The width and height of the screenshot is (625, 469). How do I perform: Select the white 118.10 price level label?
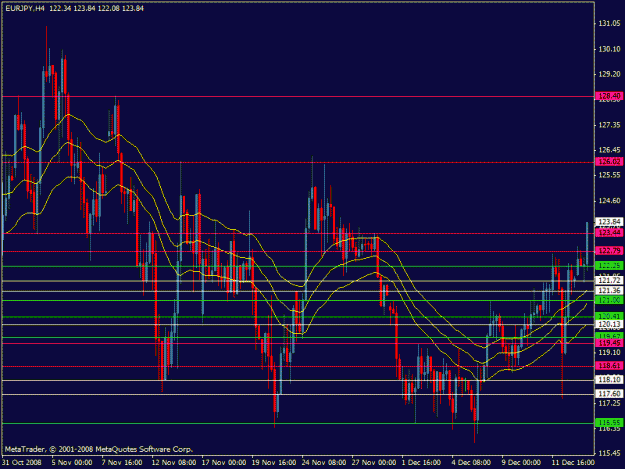[x=609, y=380]
